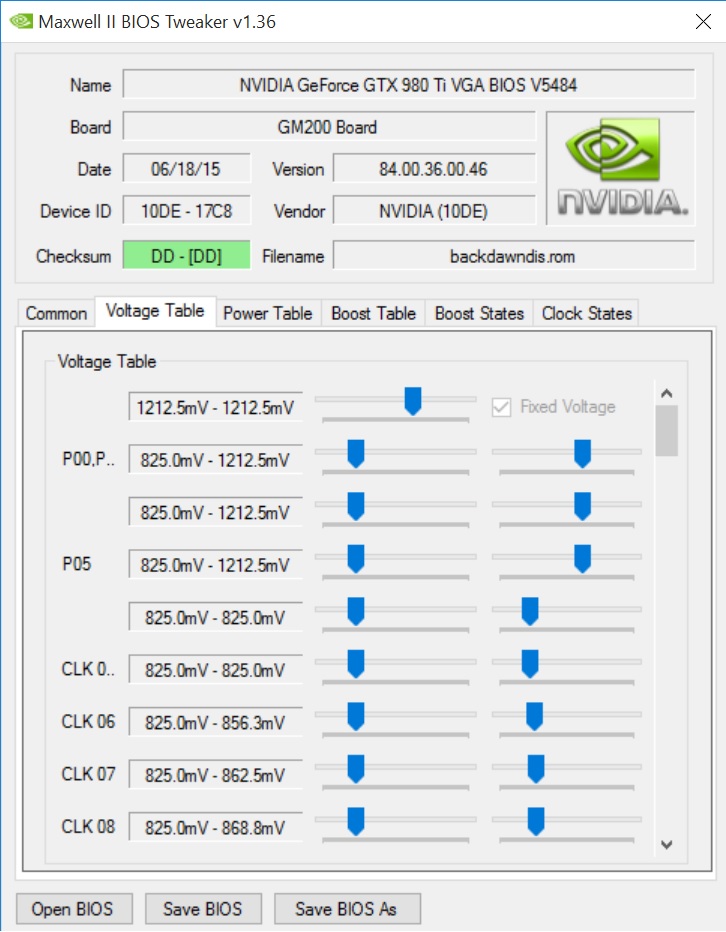Click the Version field 84.00.36.00.46
Screen dimensions: 726x932
click(434, 169)
